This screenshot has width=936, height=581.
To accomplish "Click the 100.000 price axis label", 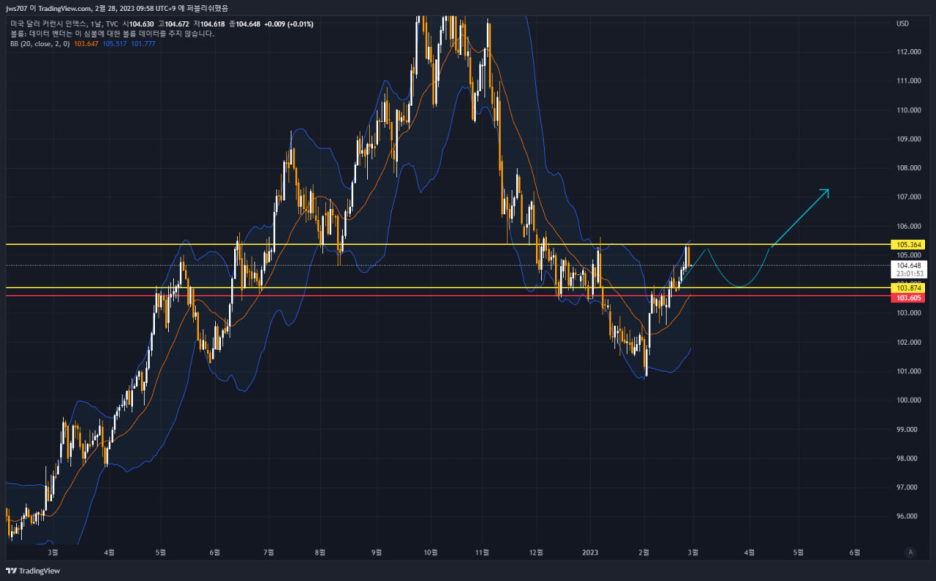I will click(x=909, y=400).
